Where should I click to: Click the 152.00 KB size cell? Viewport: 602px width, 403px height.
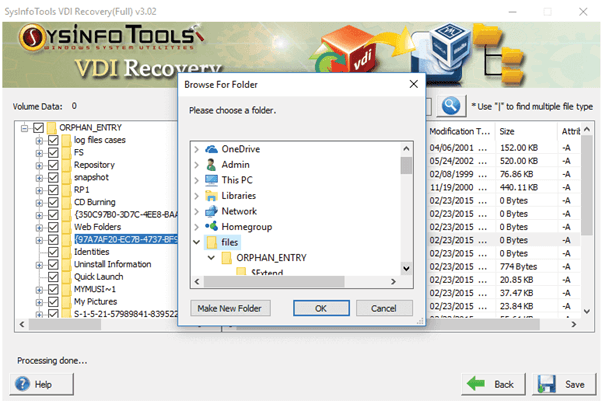click(519, 148)
